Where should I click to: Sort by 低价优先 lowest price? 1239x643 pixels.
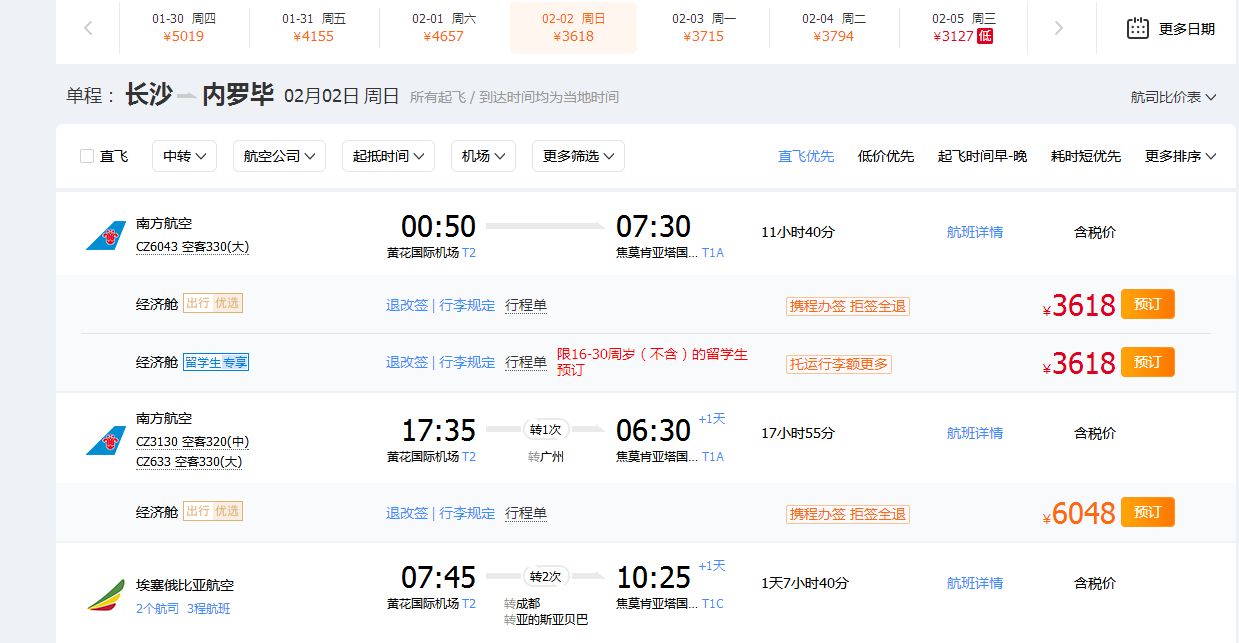(x=885, y=156)
